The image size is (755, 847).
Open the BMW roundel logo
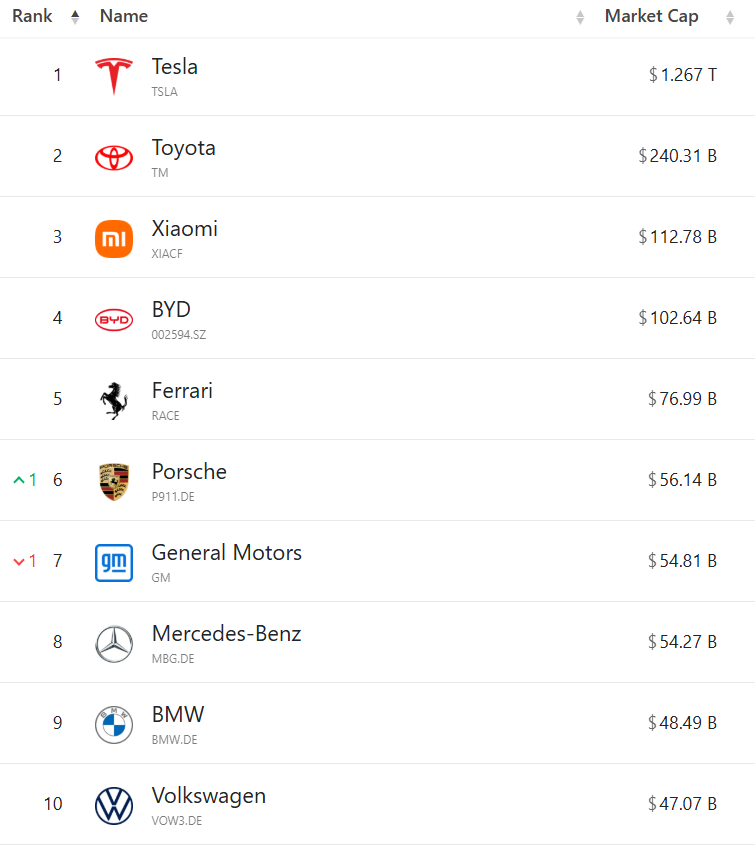click(114, 725)
